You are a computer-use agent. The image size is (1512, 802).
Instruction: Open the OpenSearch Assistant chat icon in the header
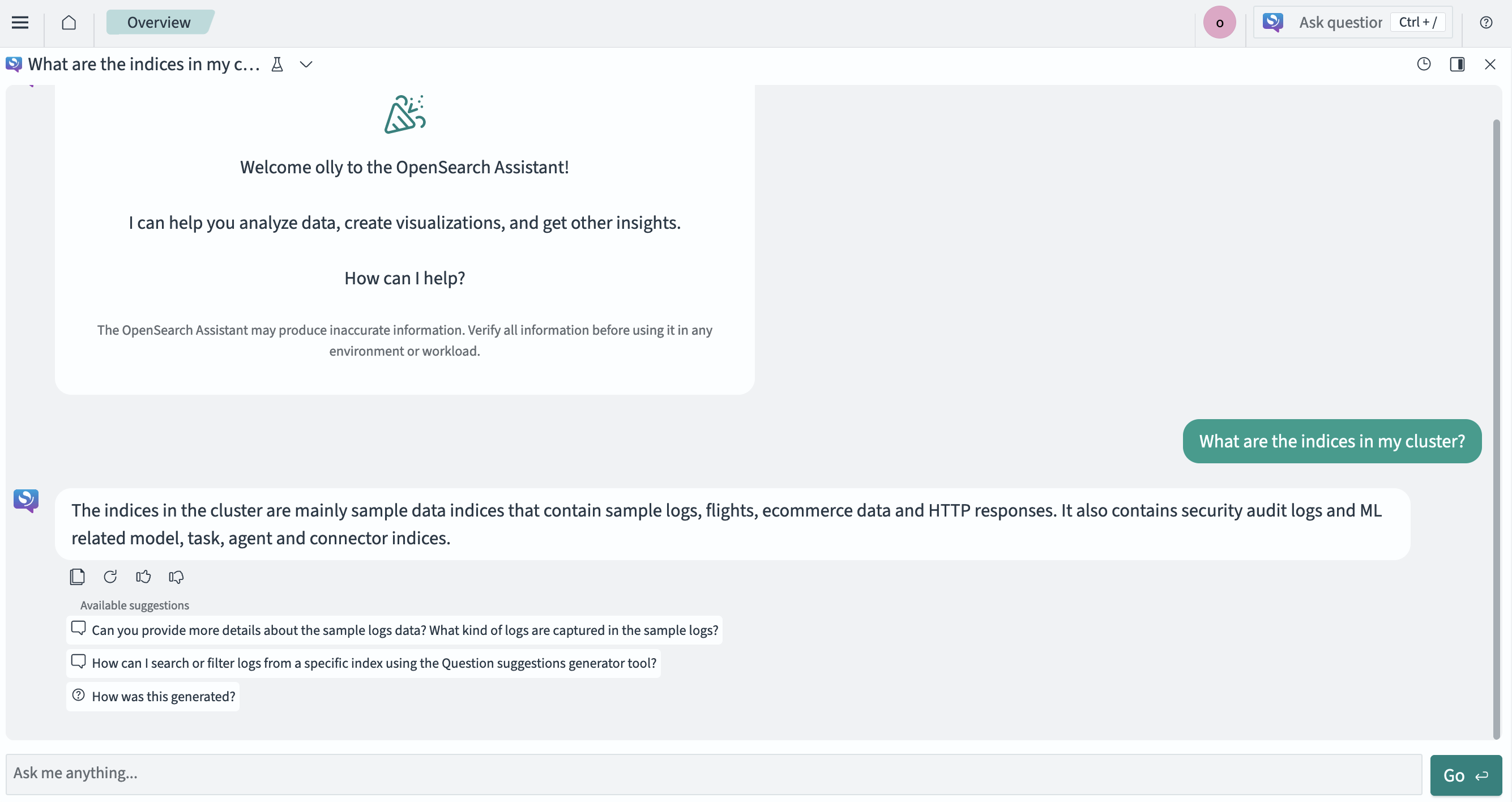tap(1272, 22)
